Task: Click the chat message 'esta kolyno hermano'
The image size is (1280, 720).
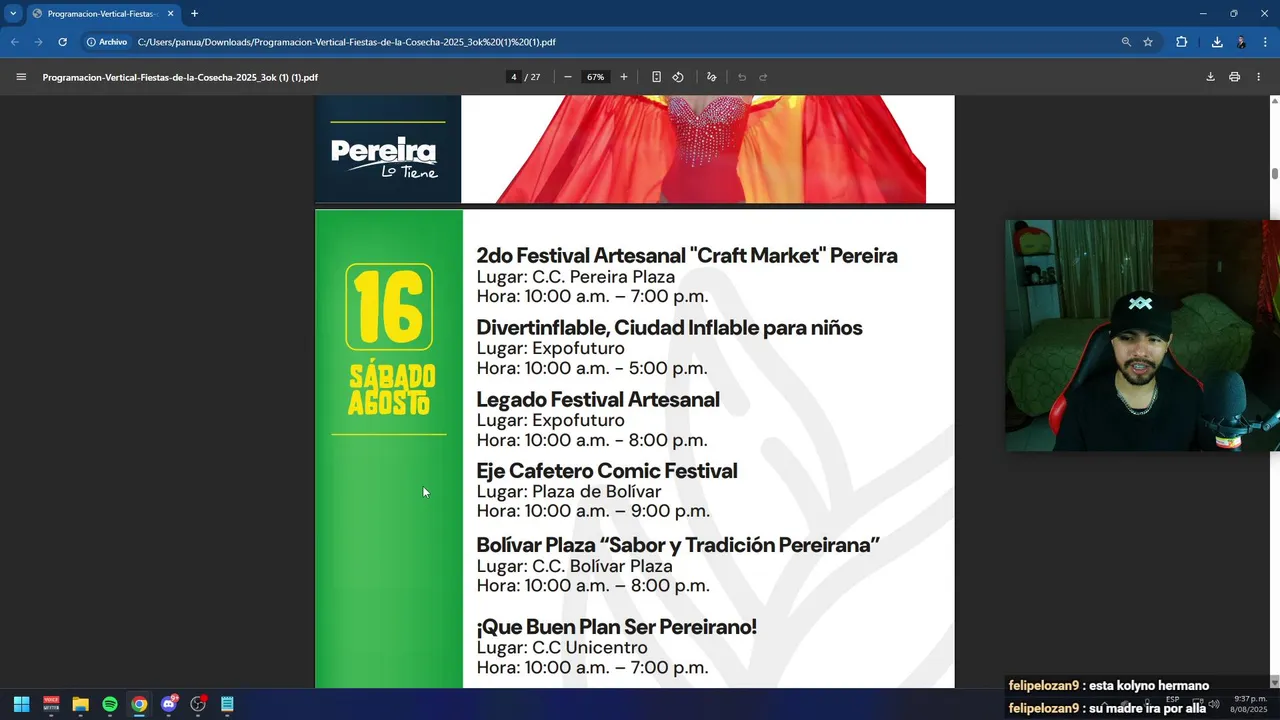Action: tap(1149, 686)
